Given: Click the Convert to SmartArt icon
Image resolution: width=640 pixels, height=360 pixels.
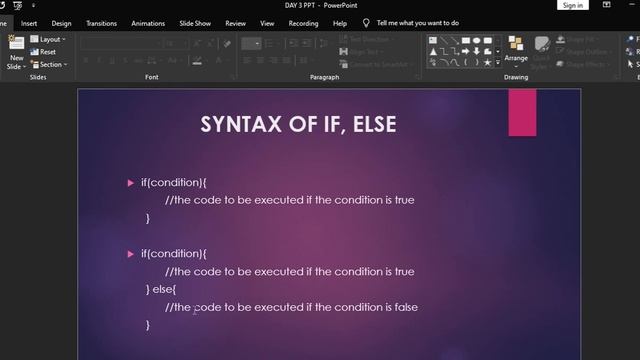Looking at the screenshot, I should pyautogui.click(x=343, y=64).
